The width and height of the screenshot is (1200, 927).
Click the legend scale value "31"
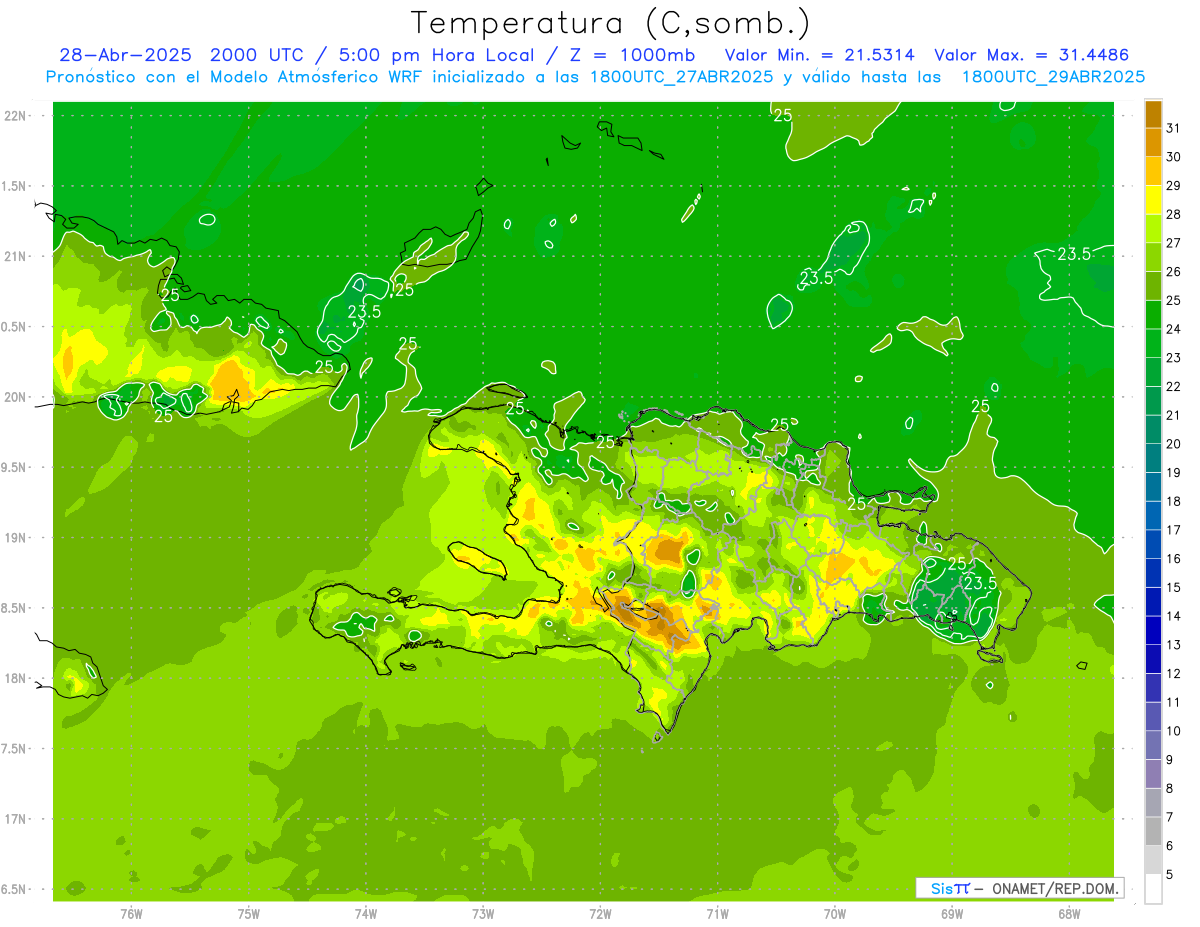(x=1174, y=128)
